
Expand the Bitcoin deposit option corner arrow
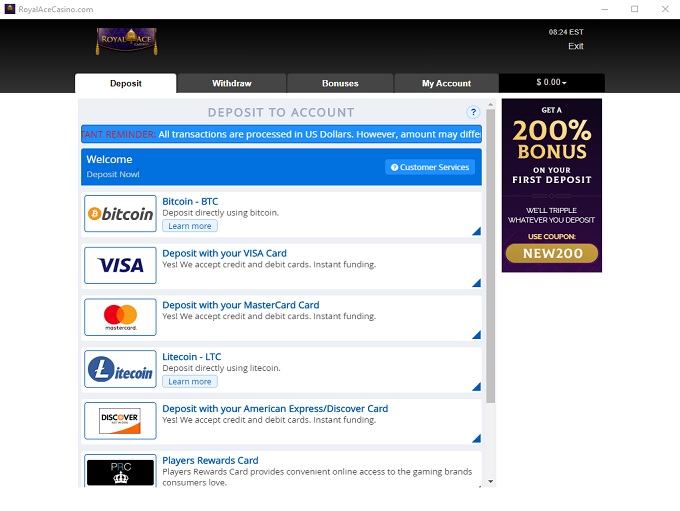tap(476, 231)
